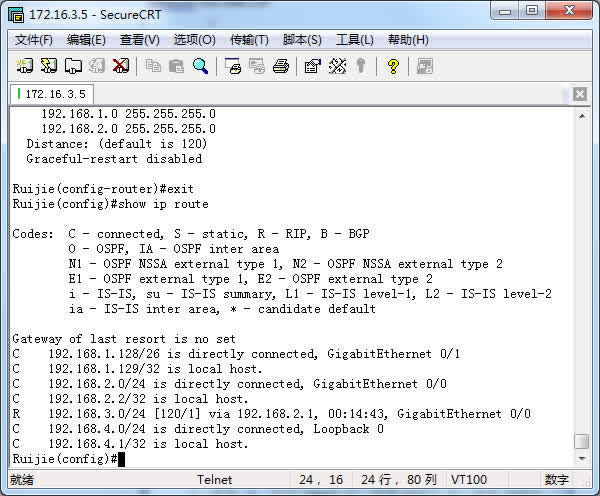Click the Paste icon in toolbar
Screen dimensions: 600x496
(x=176, y=66)
